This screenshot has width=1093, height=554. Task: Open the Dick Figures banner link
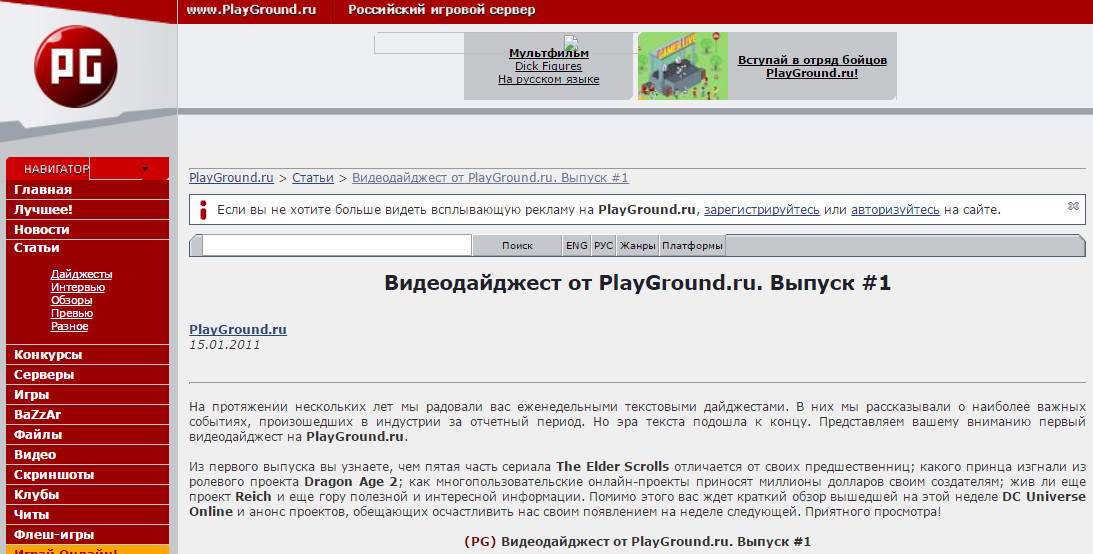pyautogui.click(x=548, y=66)
